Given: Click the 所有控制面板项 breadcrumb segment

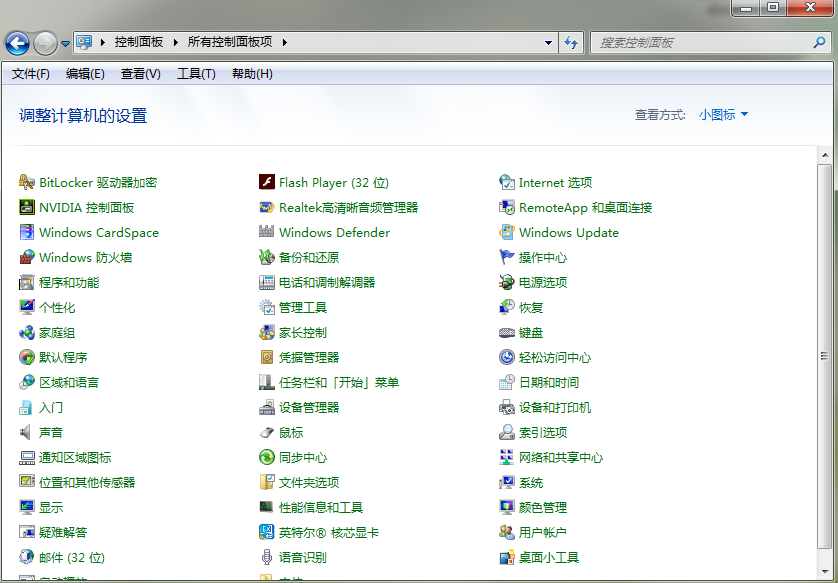Looking at the screenshot, I should click(x=230, y=42).
